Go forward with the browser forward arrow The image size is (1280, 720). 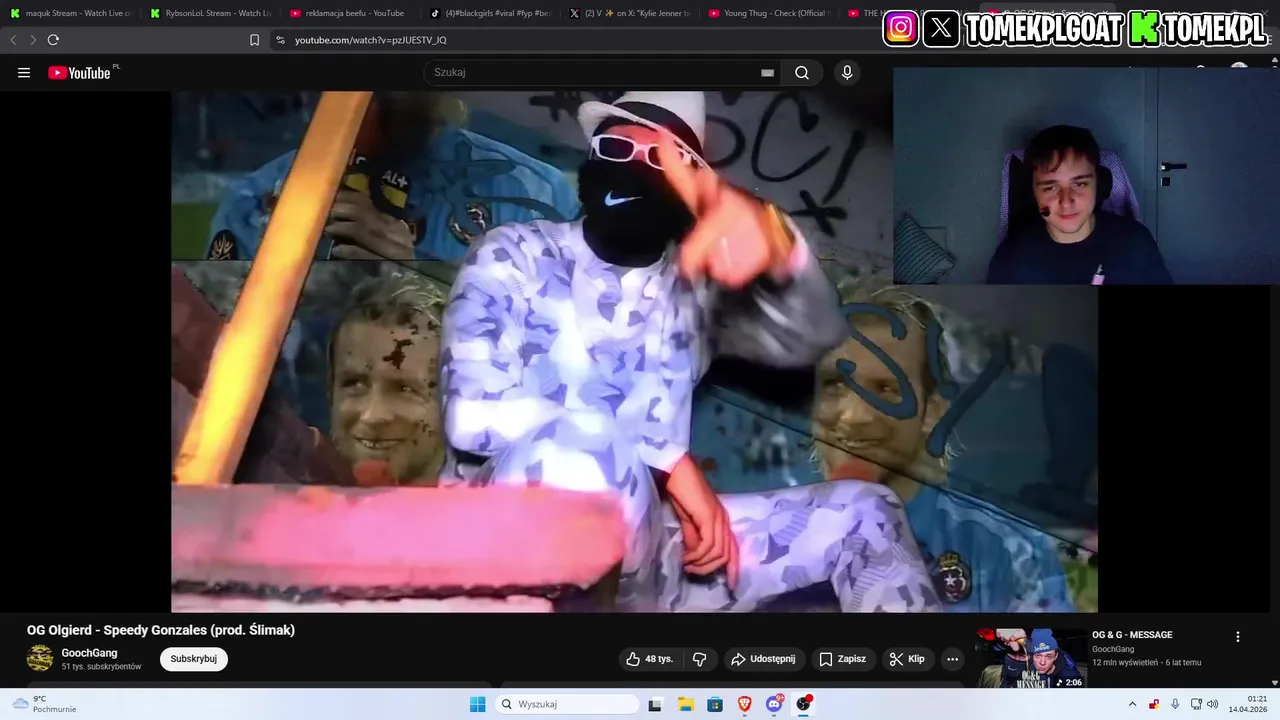[33, 40]
